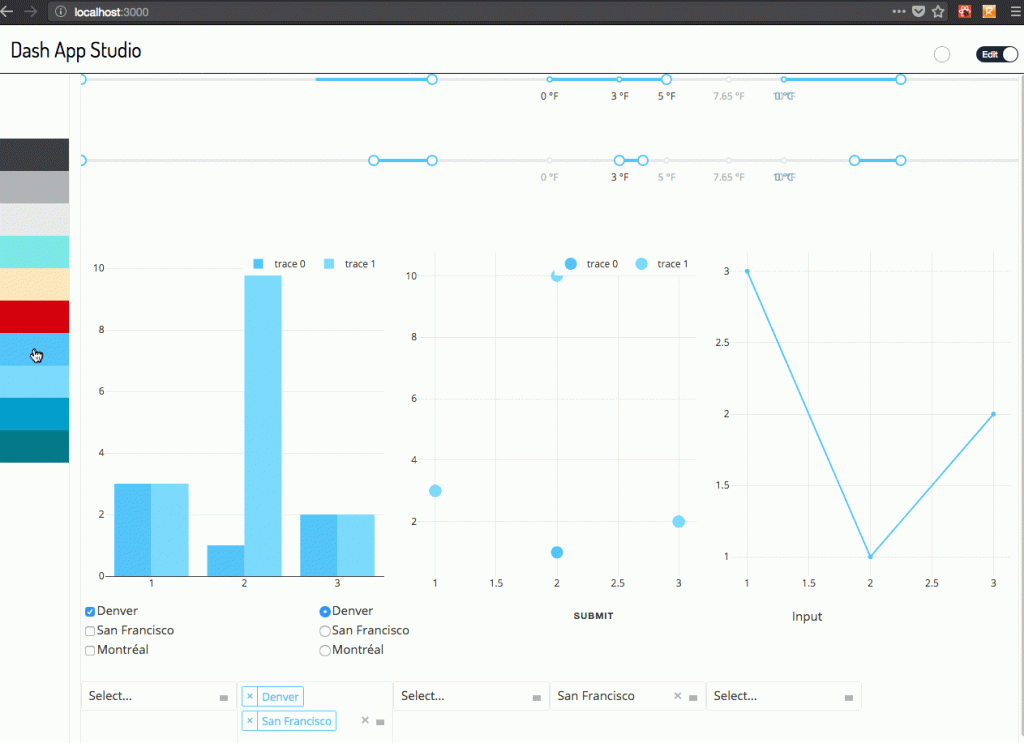This screenshot has width=1024, height=743.
Task: Switch off the Edit toggle
Action: tap(997, 54)
